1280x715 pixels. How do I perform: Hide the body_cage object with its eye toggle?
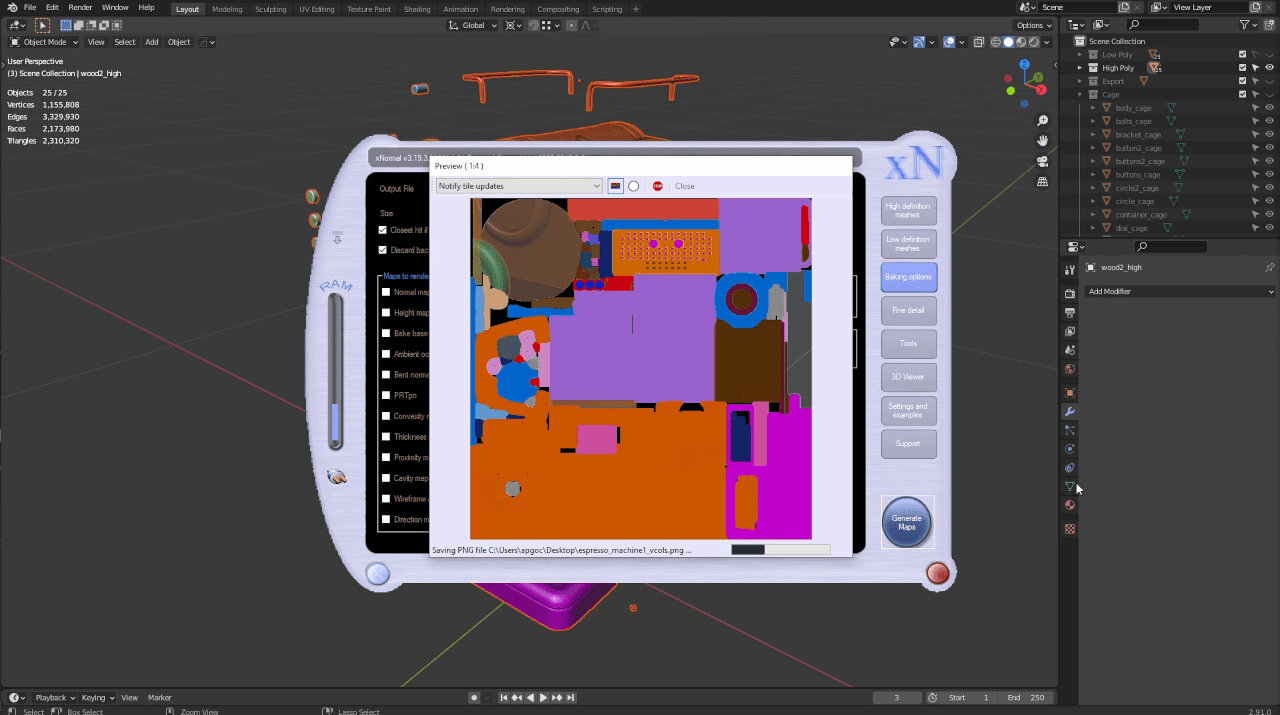click(x=1269, y=108)
